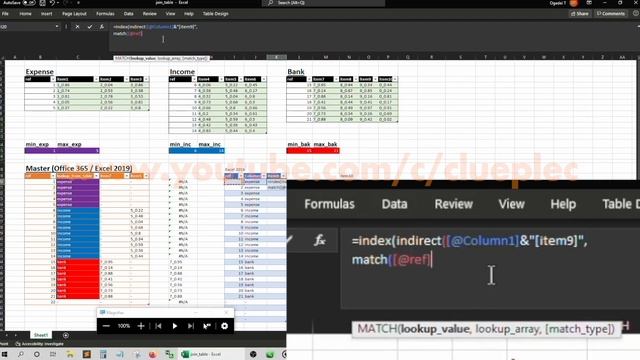Open Expense table item1 filter dropdown
This screenshot has height=360, width=640.
[96, 79]
